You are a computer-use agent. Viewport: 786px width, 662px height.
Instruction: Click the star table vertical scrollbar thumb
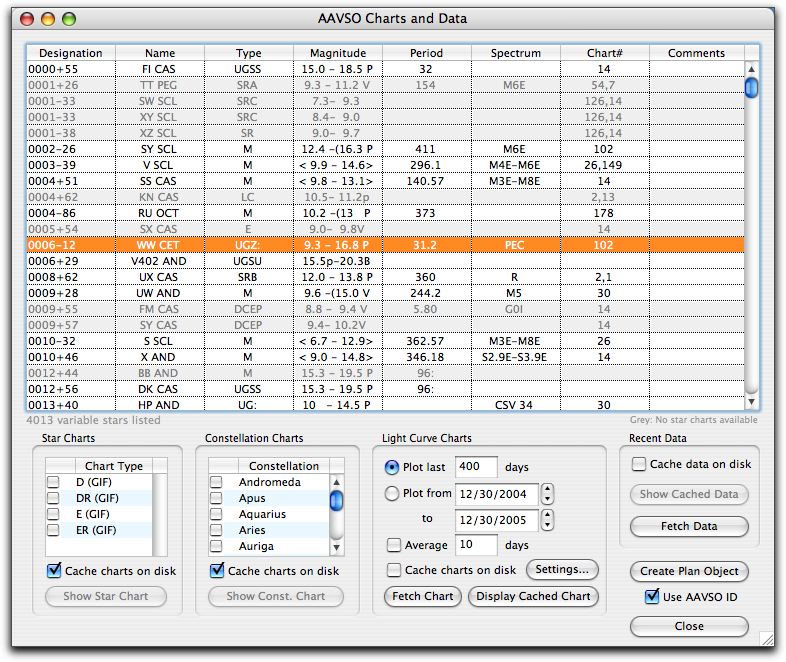[x=751, y=88]
